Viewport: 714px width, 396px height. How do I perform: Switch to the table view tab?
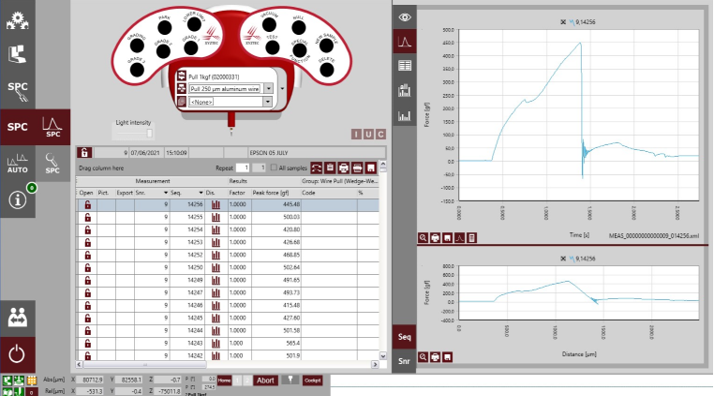pos(404,66)
